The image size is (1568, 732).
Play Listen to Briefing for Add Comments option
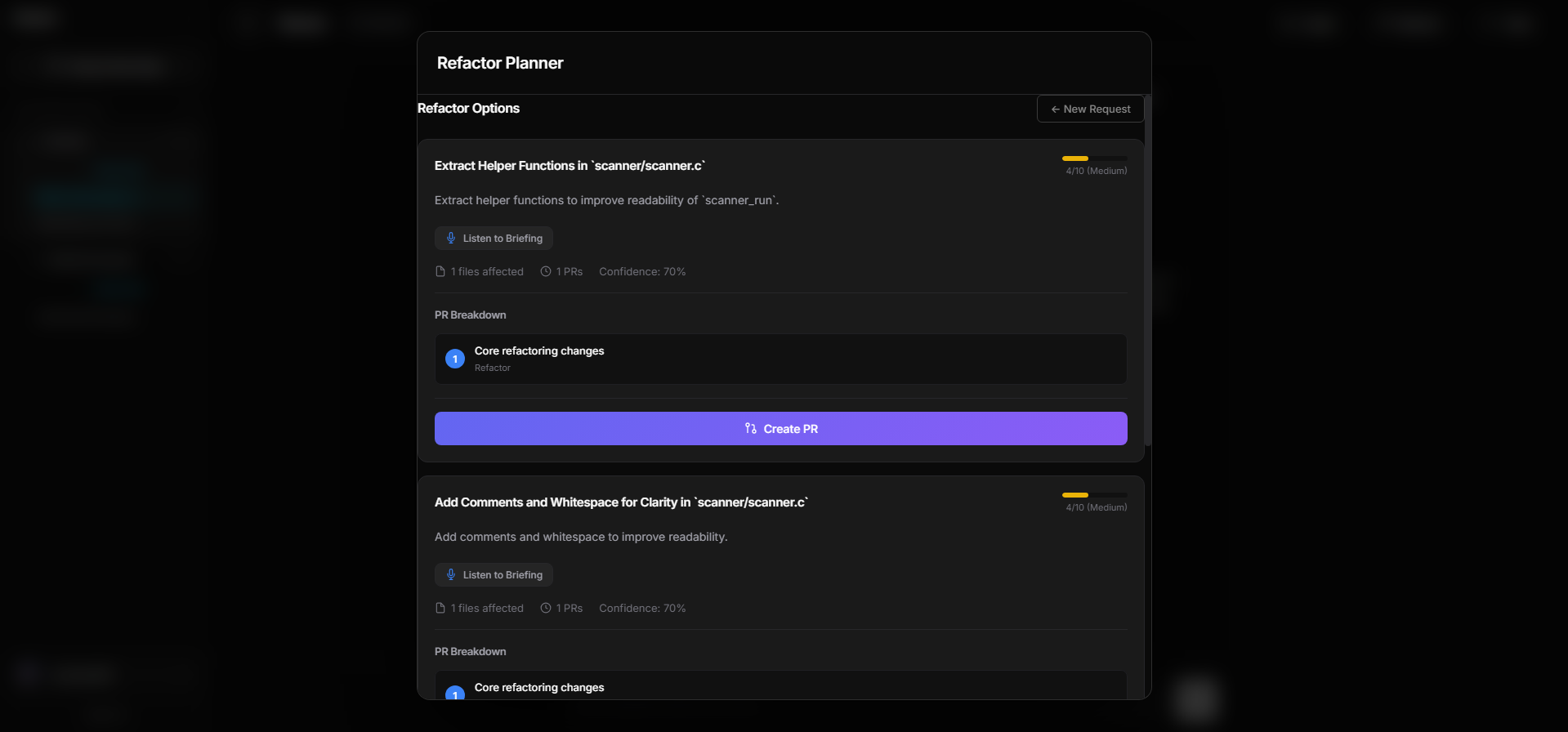(x=494, y=574)
